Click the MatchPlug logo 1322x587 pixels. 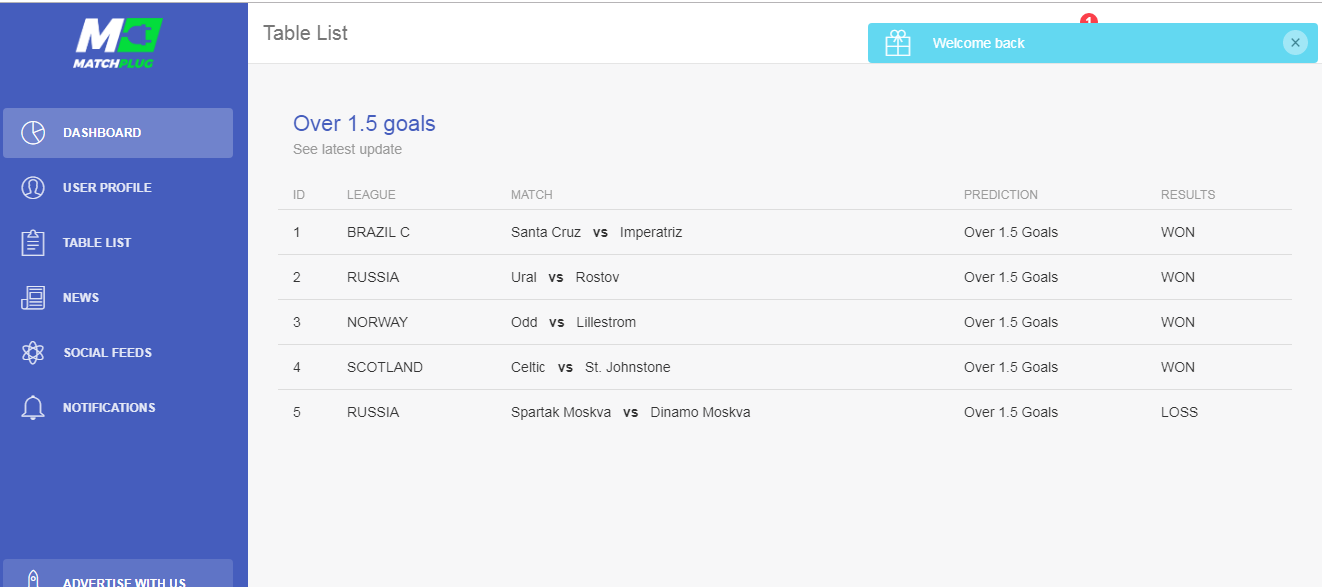tap(118, 42)
